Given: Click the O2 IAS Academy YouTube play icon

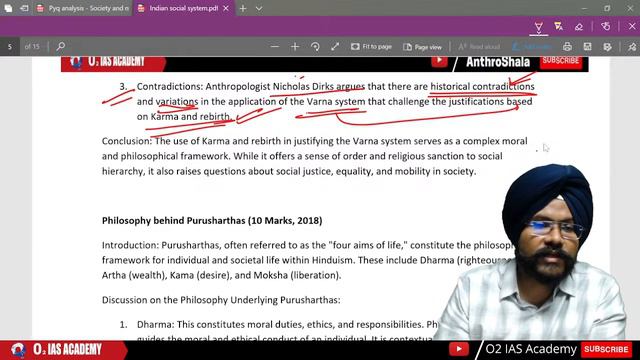Looking at the screenshot, I should click(x=458, y=349).
